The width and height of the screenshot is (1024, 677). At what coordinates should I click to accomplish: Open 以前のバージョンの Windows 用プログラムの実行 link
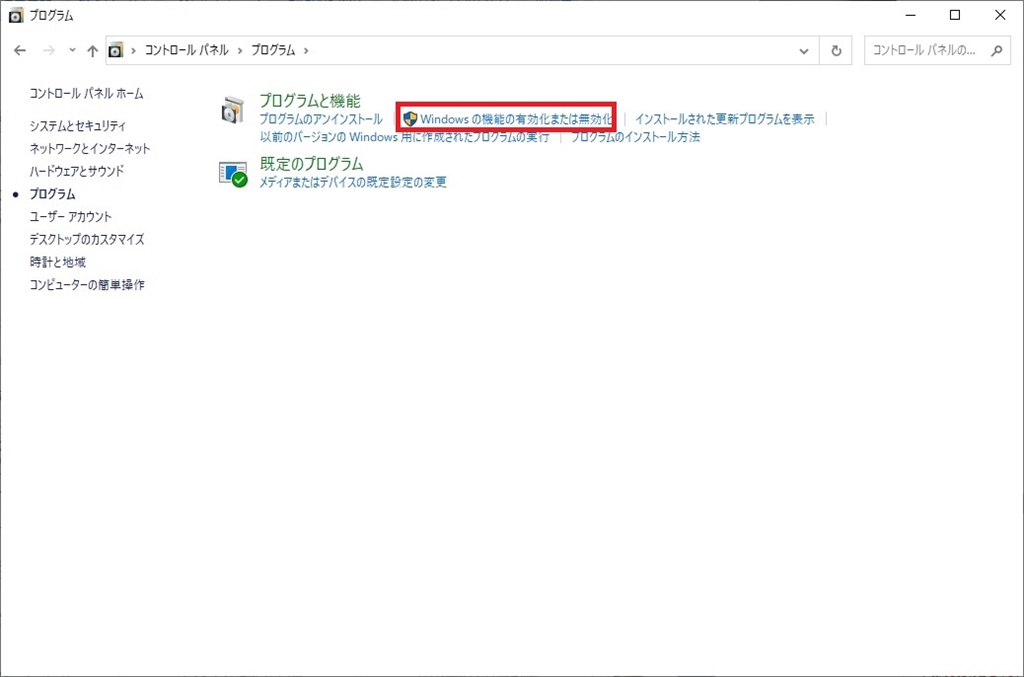pyautogui.click(x=404, y=137)
